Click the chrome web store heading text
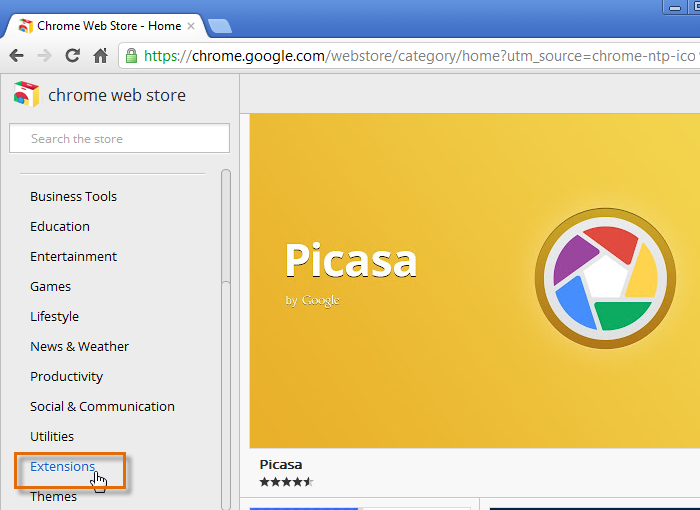This screenshot has height=510, width=700. (x=117, y=95)
